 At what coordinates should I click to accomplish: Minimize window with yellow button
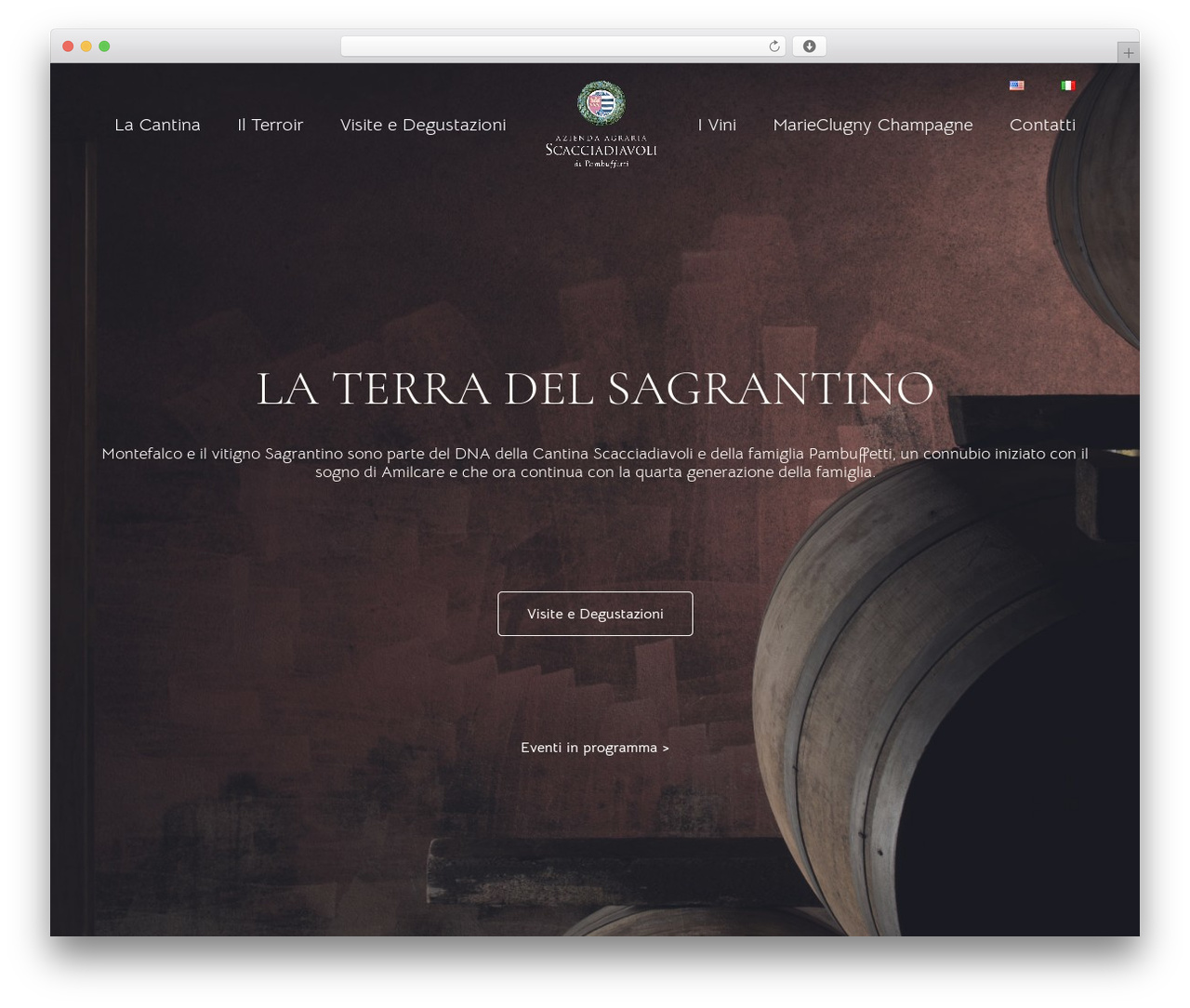(x=86, y=46)
